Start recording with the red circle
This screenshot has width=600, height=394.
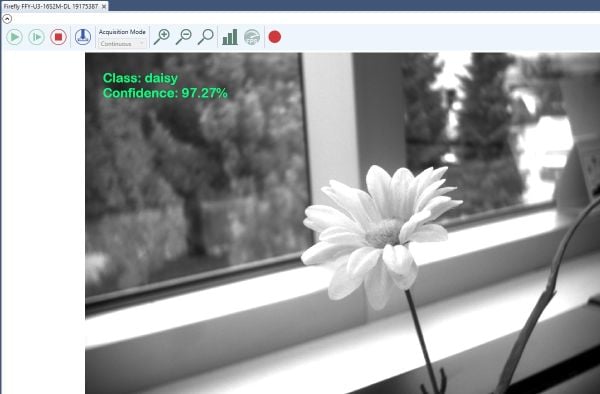coord(275,37)
